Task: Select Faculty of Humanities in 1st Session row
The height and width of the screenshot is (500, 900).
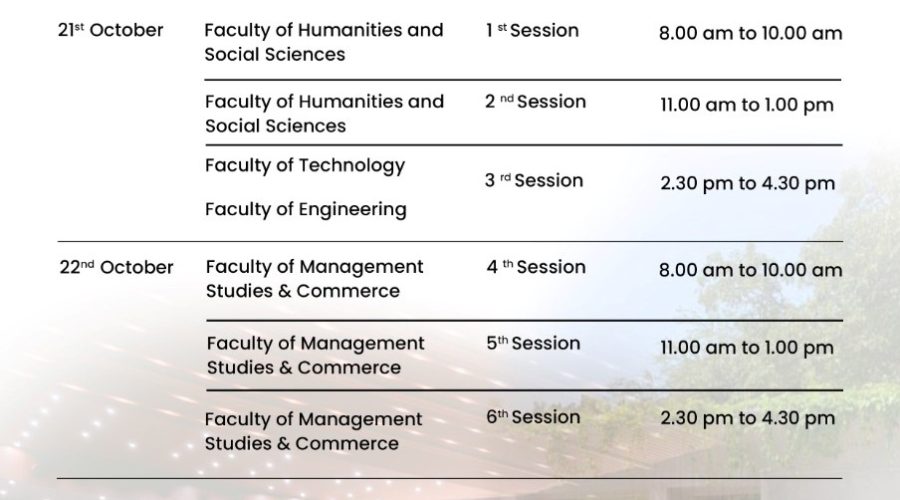Action: pyautogui.click(x=323, y=42)
